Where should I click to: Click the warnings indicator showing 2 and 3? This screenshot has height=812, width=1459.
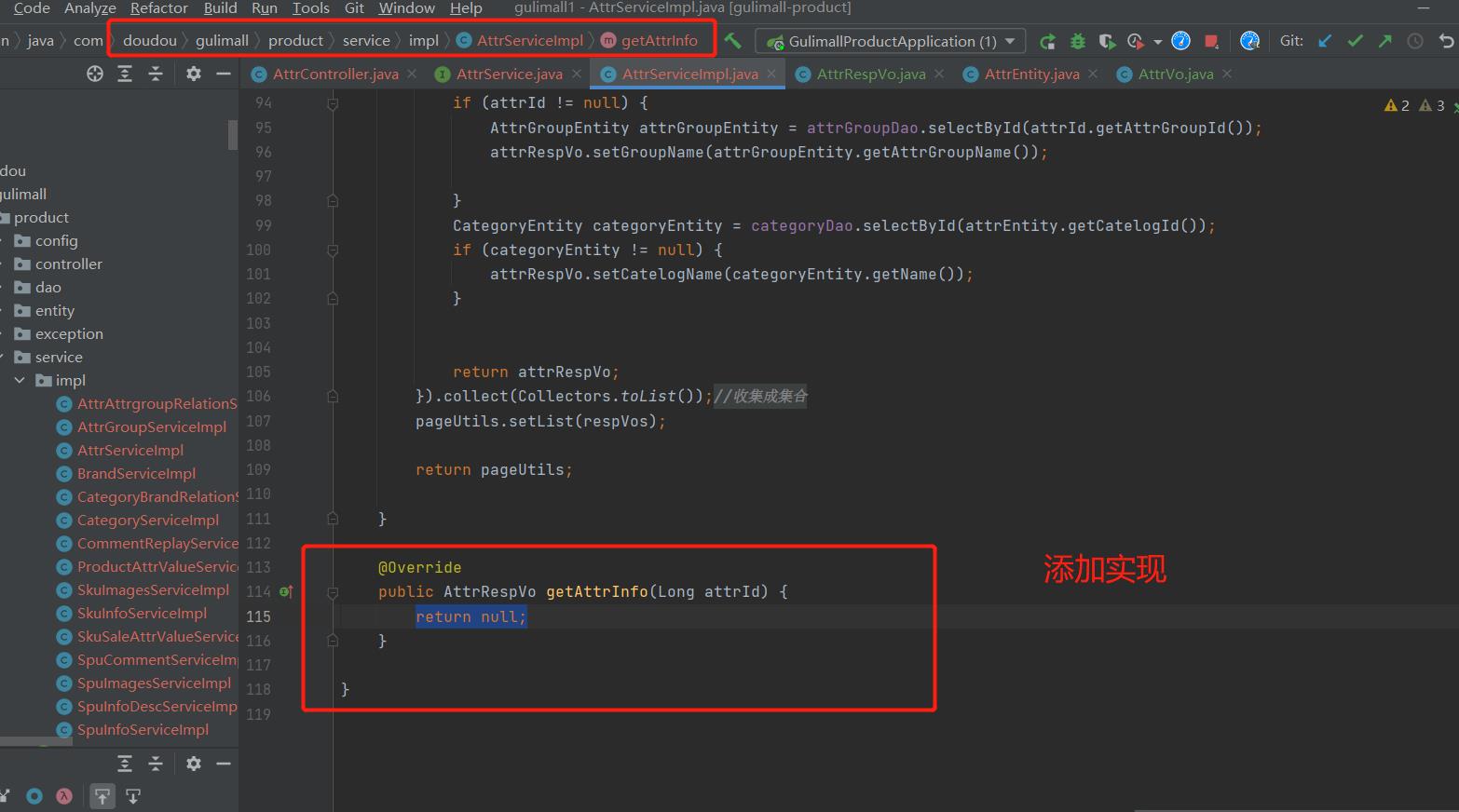coord(1414,105)
